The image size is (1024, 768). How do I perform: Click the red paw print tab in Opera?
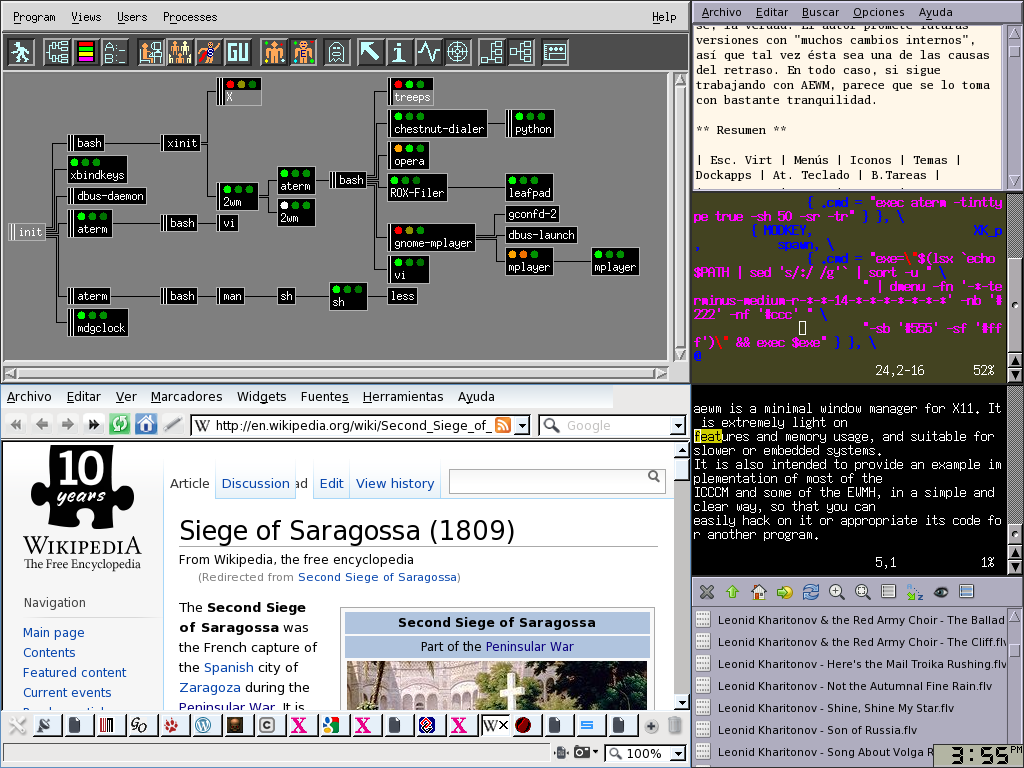[171, 725]
